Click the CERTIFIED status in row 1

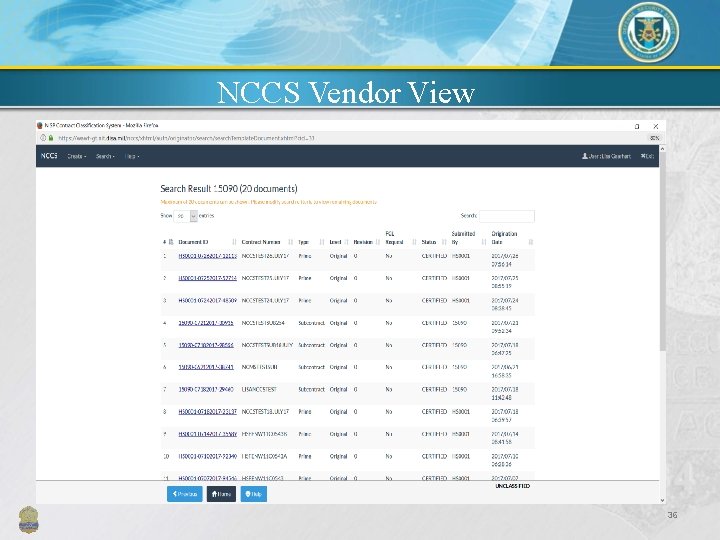[434, 256]
